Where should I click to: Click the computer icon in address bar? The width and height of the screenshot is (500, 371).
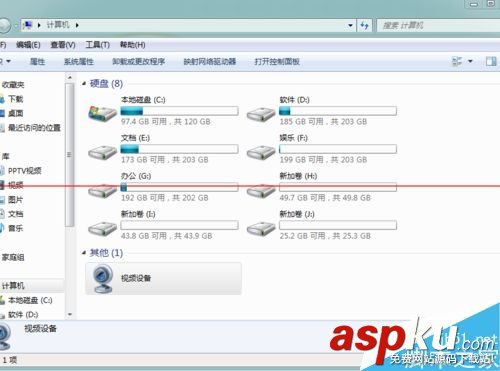tap(28, 25)
